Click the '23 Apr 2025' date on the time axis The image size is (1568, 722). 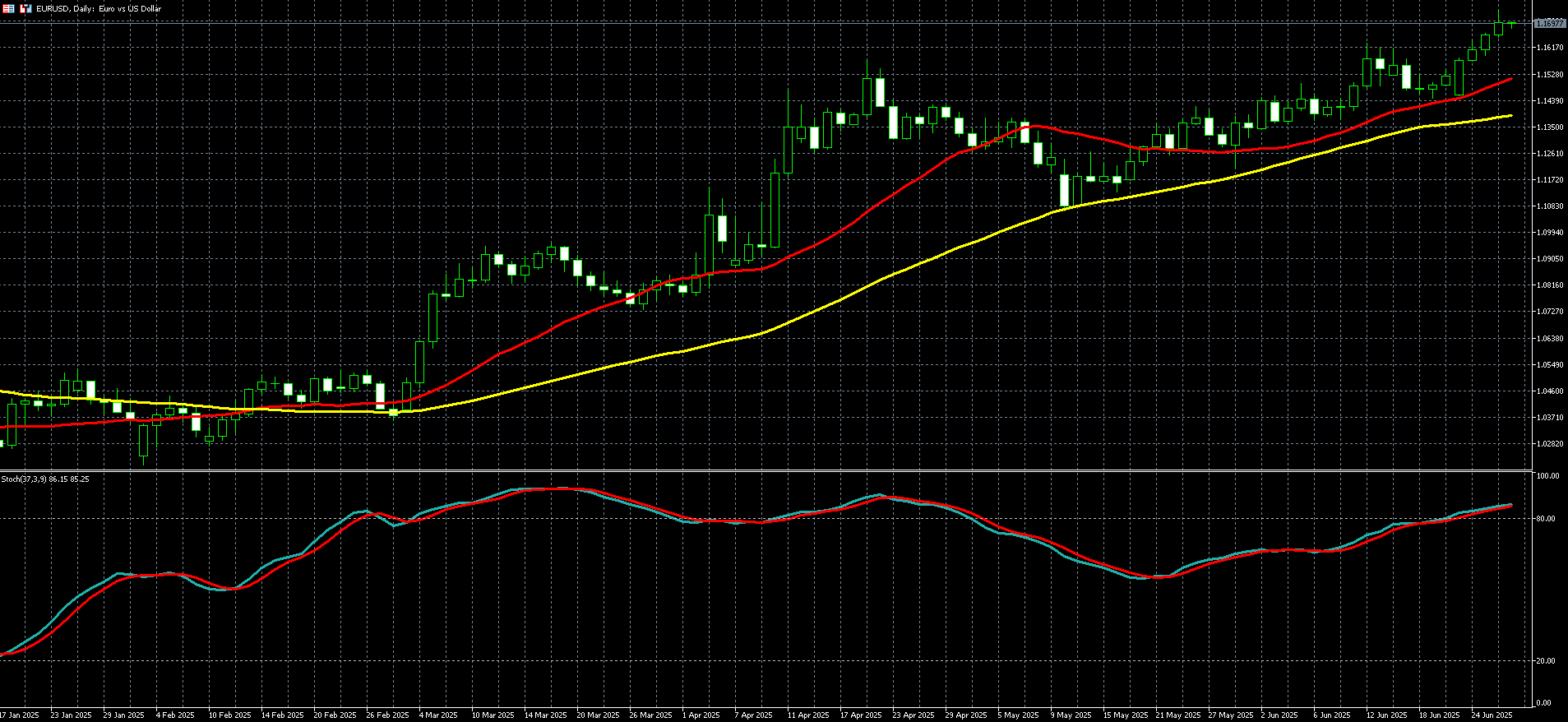coord(914,715)
